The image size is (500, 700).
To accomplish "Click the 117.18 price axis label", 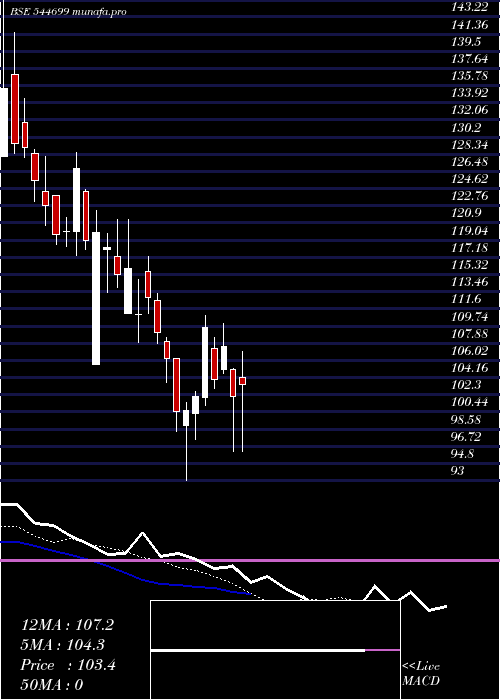I will click(x=469, y=248).
